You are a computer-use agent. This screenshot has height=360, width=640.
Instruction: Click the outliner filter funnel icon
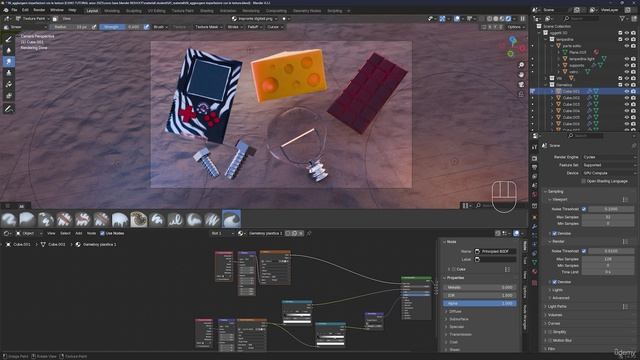(622, 19)
